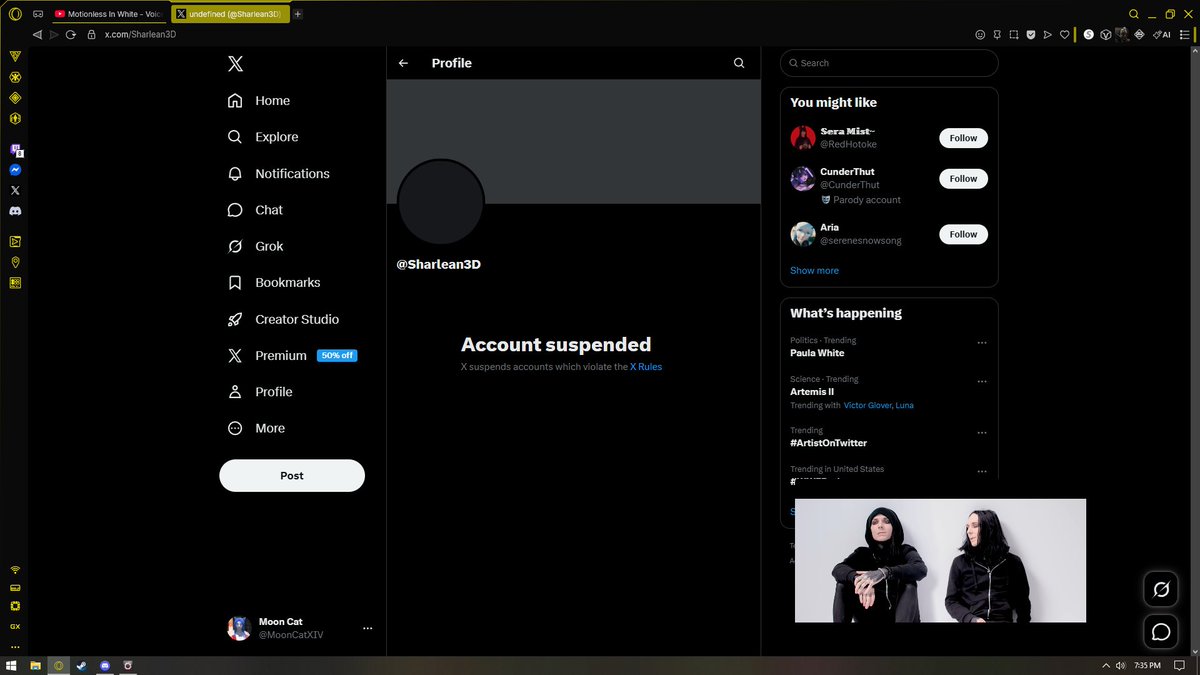
Task: Click the back arrow beside Profile
Action: [x=403, y=63]
